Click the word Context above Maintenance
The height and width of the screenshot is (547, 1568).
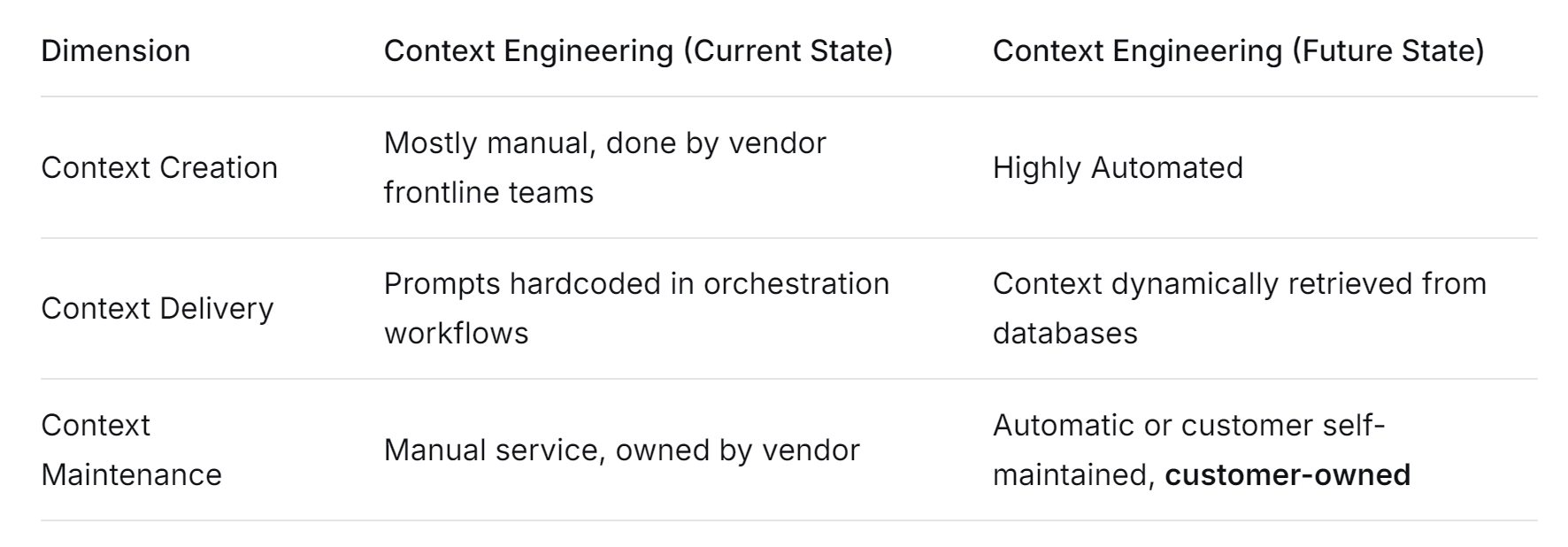click(96, 425)
